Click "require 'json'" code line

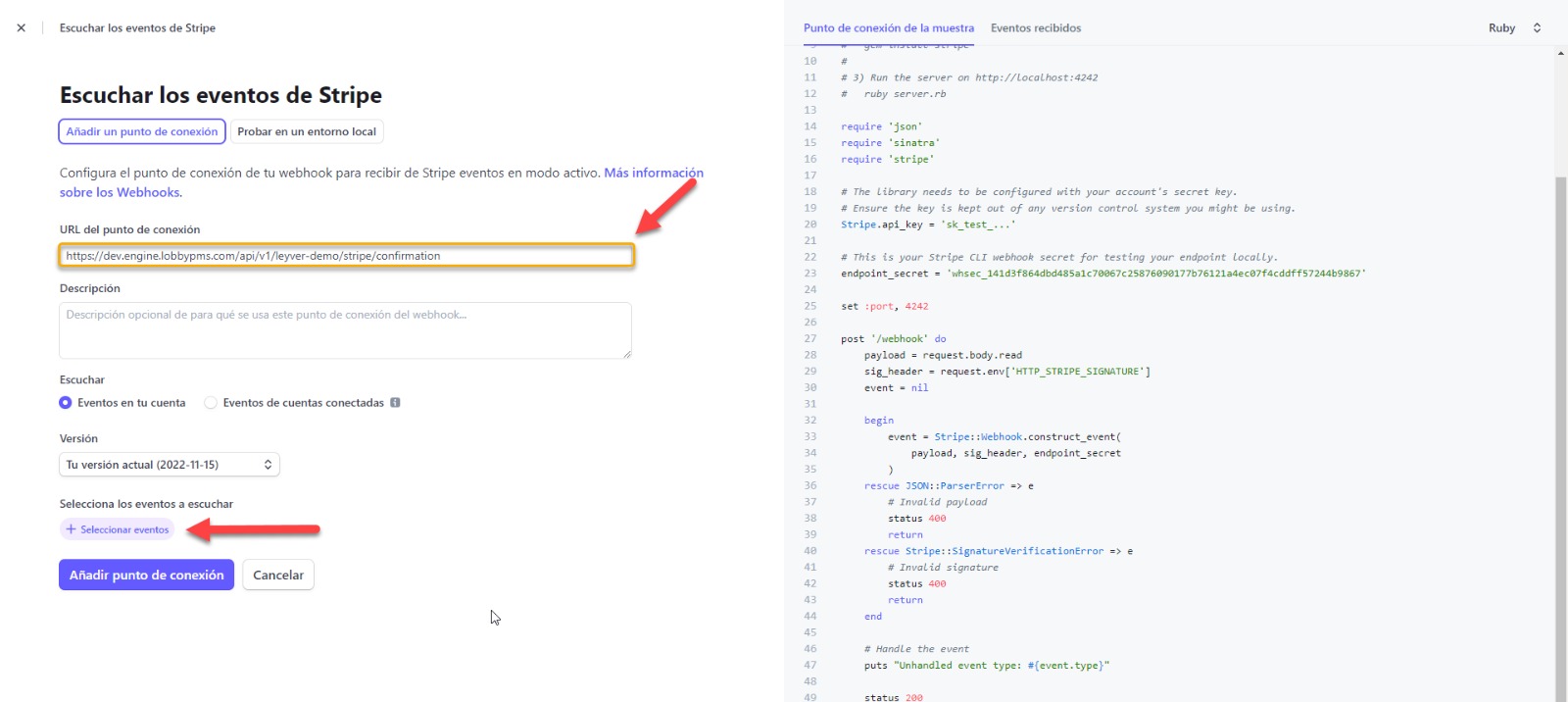pos(881,126)
